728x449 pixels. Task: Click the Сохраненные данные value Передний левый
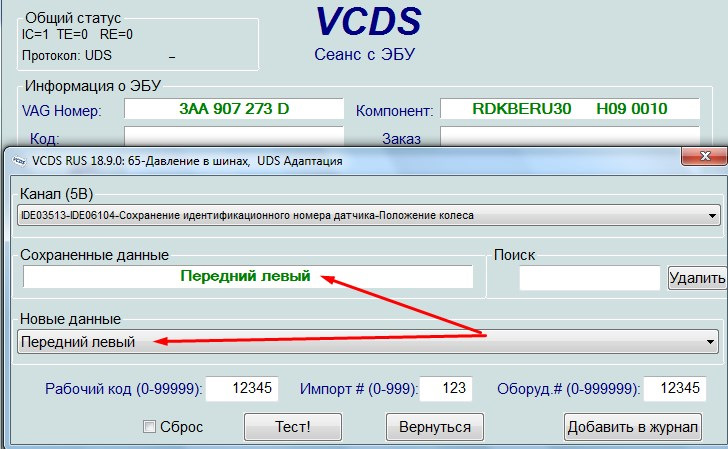[x=245, y=276]
